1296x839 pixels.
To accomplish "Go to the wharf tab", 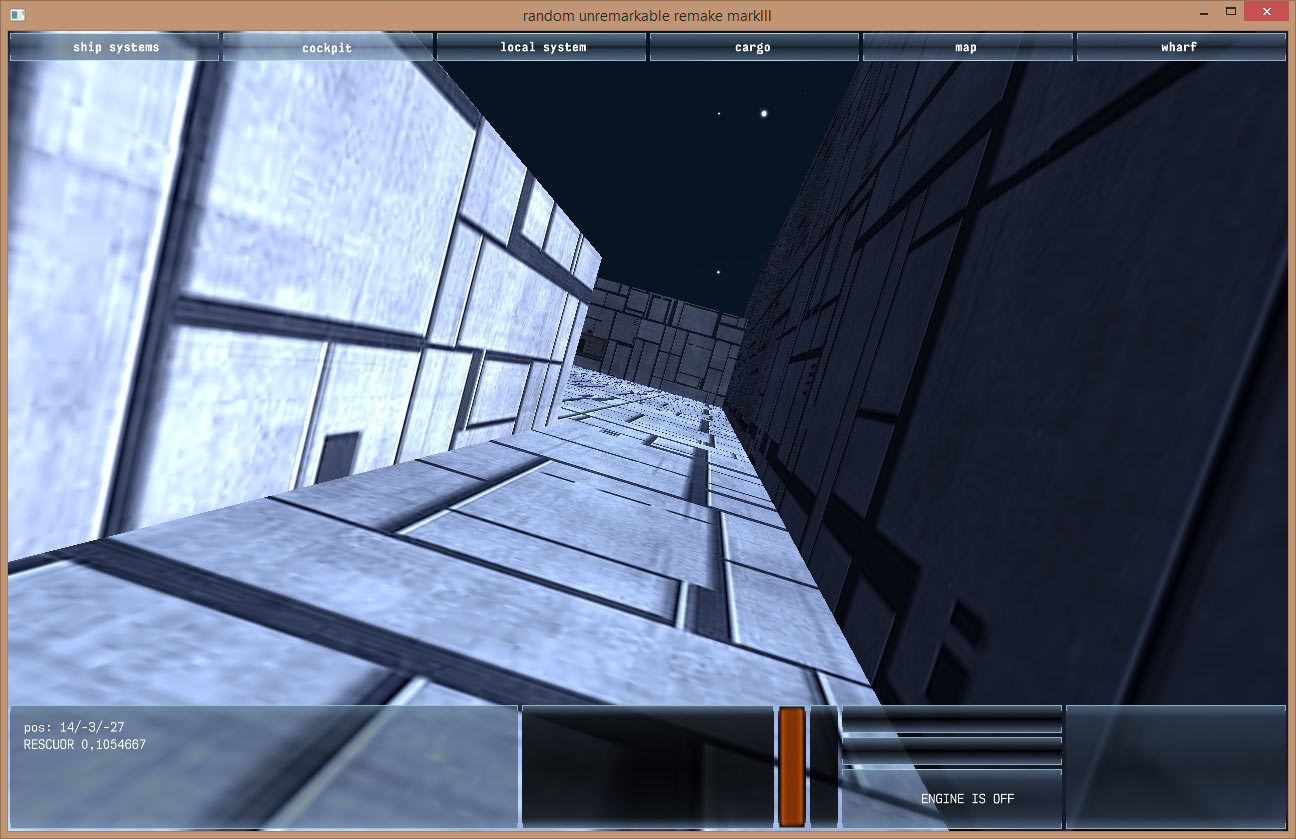I will tap(1180, 47).
